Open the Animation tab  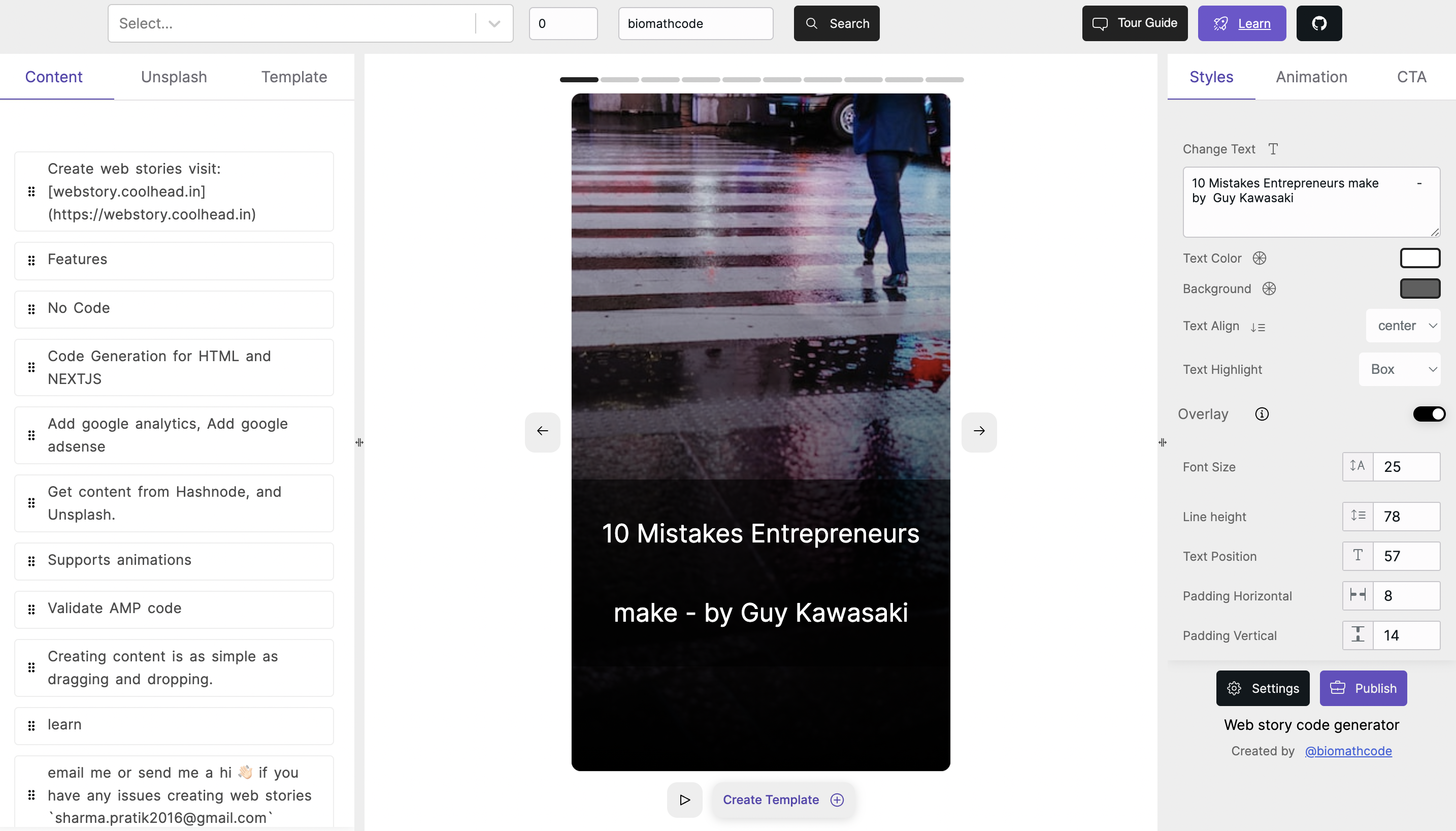click(x=1311, y=77)
